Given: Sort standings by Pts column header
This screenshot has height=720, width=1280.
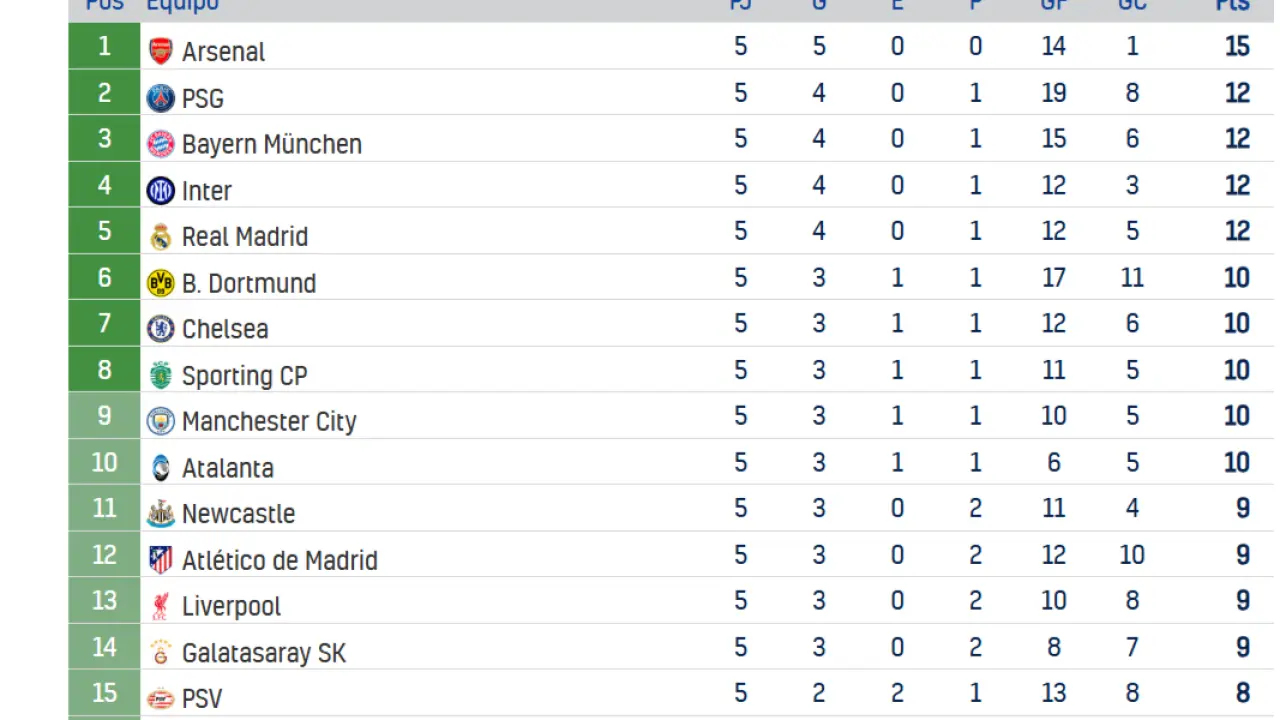Looking at the screenshot, I should (1232, 5).
